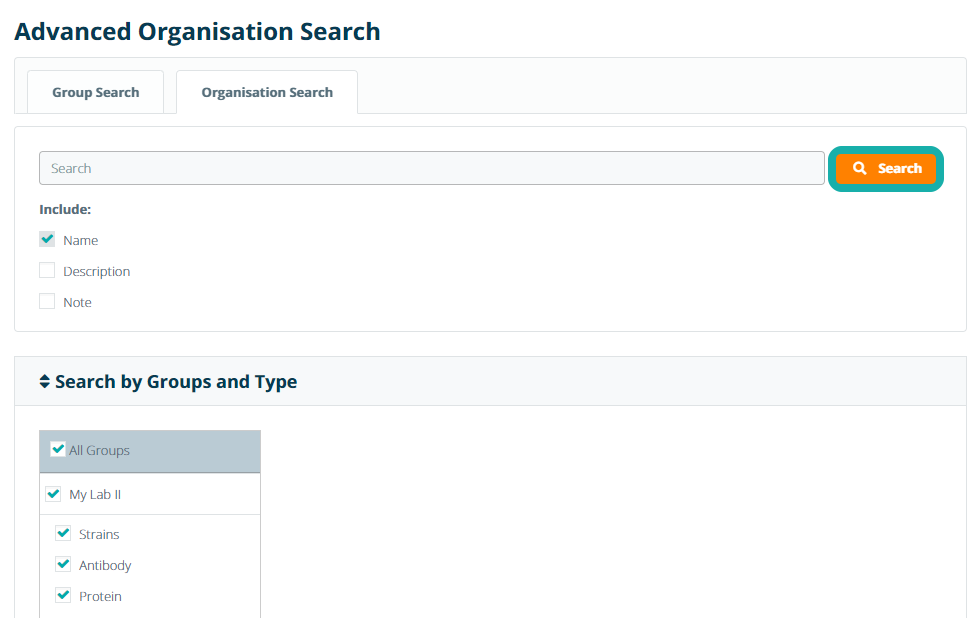The width and height of the screenshot is (975, 618).
Task: Click the Include: label text
Action: tap(65, 210)
